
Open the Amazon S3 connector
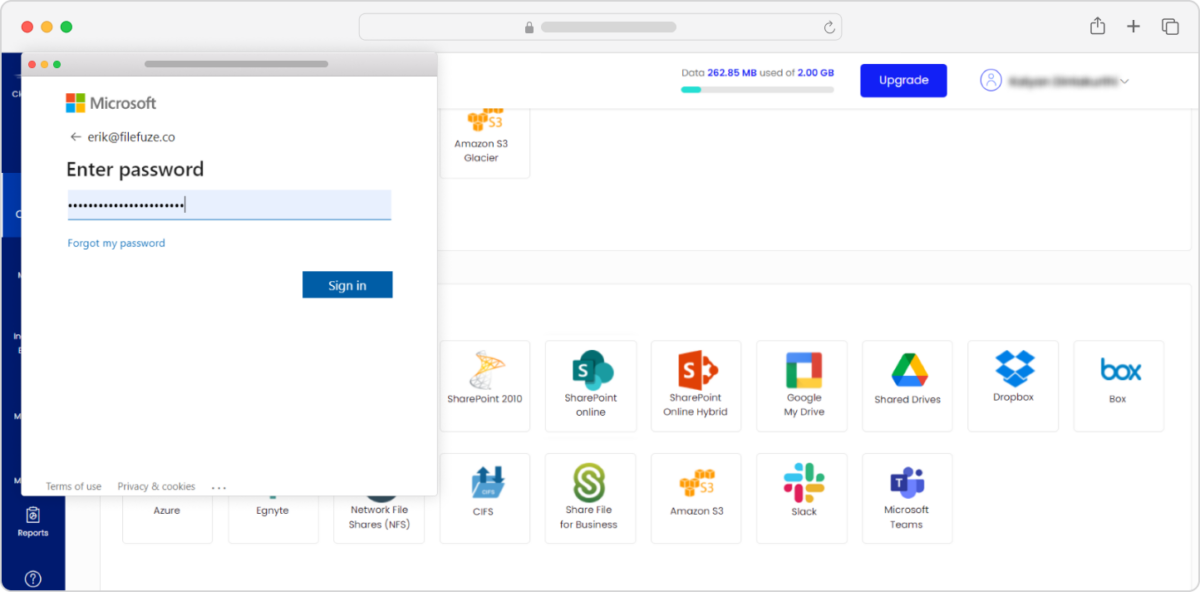pyautogui.click(x=695, y=497)
